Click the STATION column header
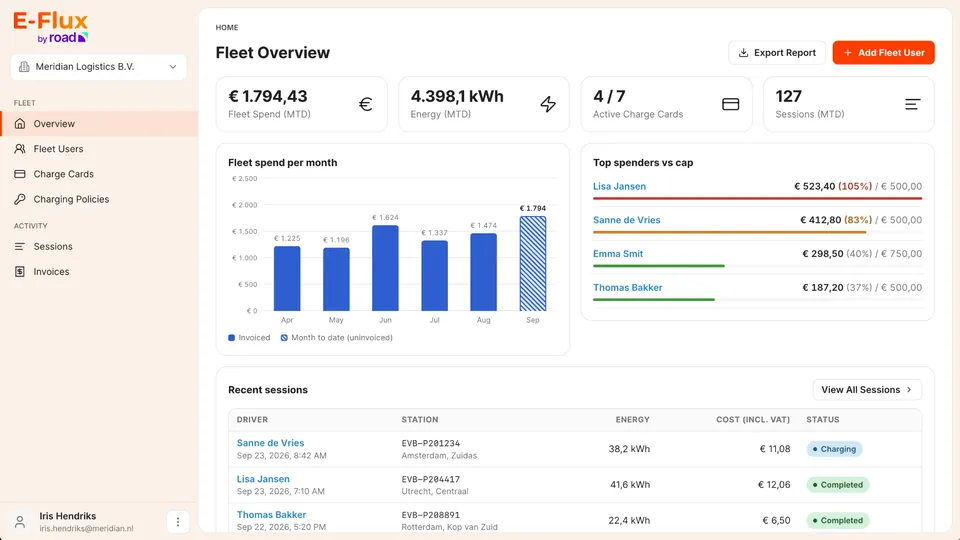960x540 pixels. pyautogui.click(x=420, y=419)
